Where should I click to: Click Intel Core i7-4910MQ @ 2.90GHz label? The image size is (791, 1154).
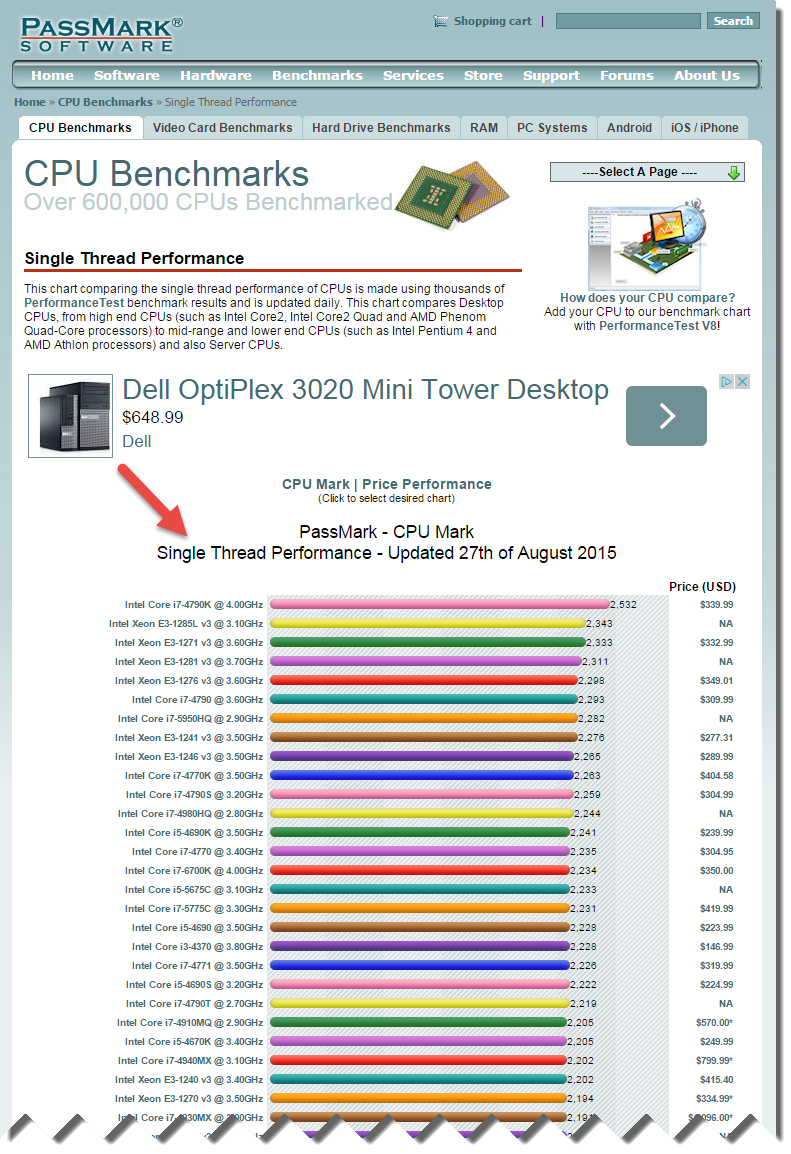point(190,1023)
